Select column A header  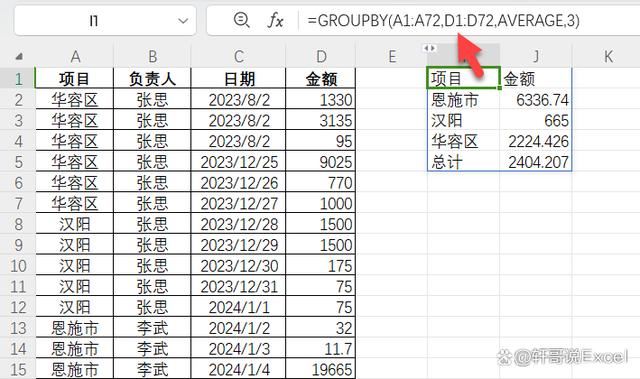(x=75, y=57)
